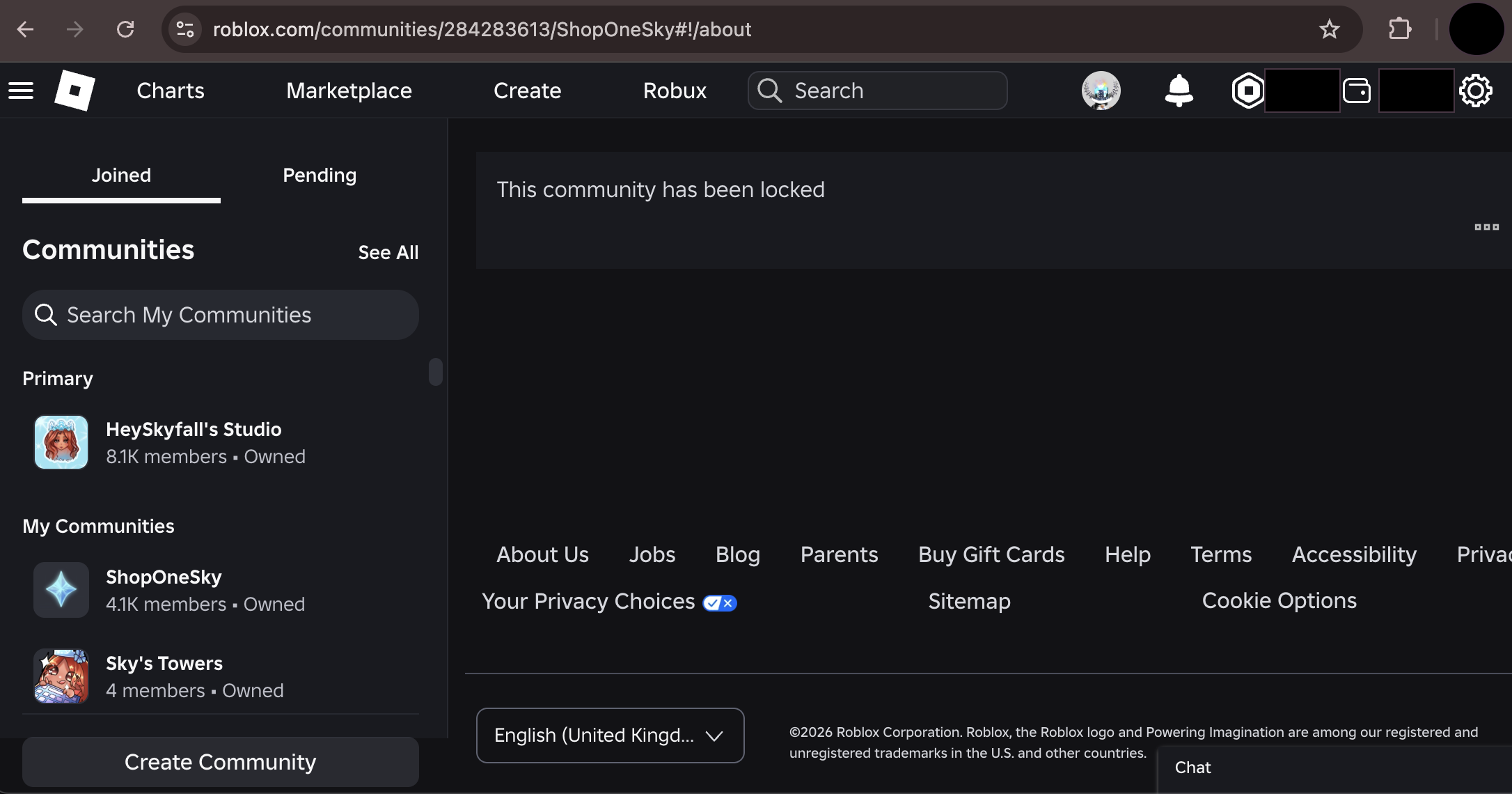Open the Buy Gift Cards footer link
Image resolution: width=1512 pixels, height=794 pixels.
click(x=991, y=554)
